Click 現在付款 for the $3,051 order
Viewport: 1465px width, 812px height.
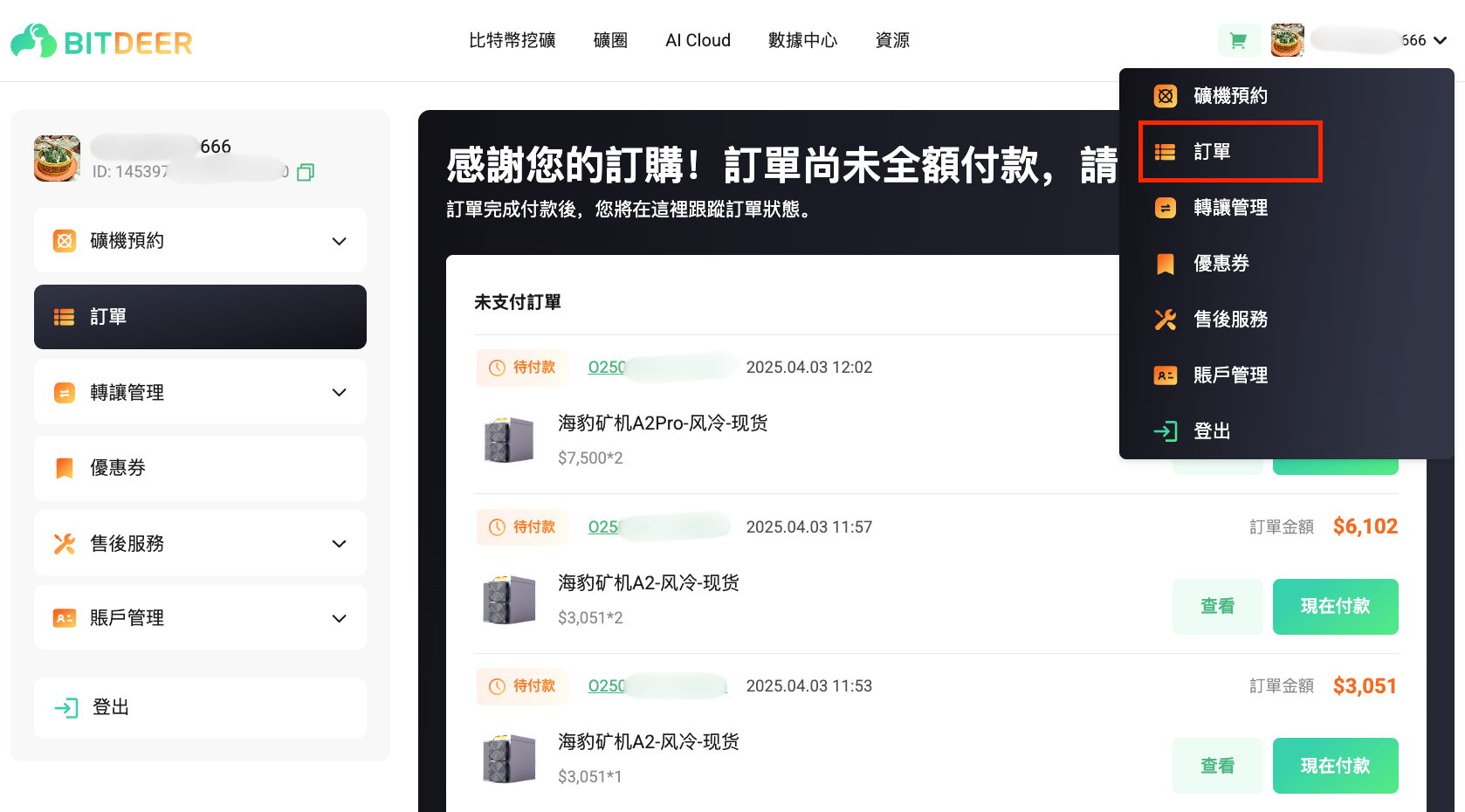point(1336,766)
